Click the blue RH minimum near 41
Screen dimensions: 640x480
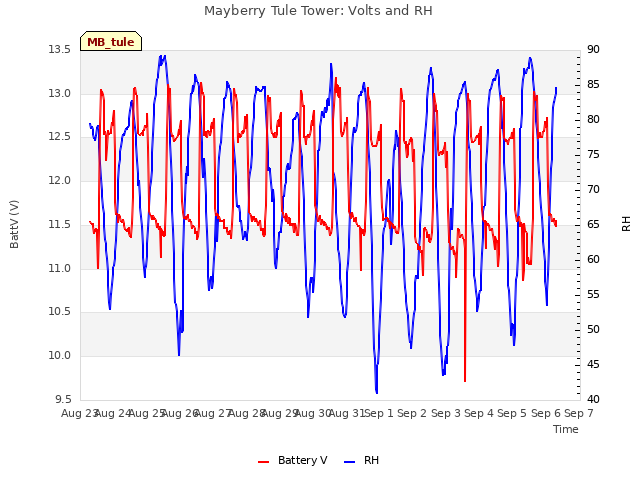click(x=376, y=392)
